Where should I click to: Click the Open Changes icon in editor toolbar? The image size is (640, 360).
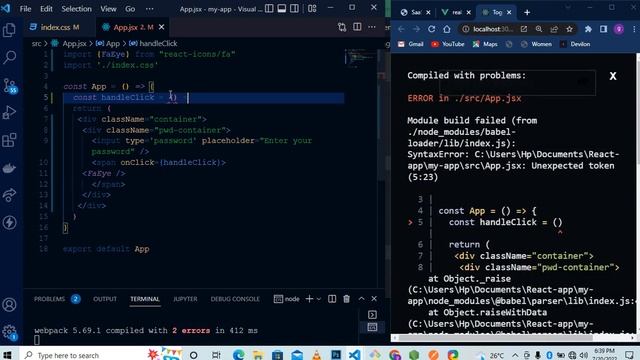(x=342, y=27)
